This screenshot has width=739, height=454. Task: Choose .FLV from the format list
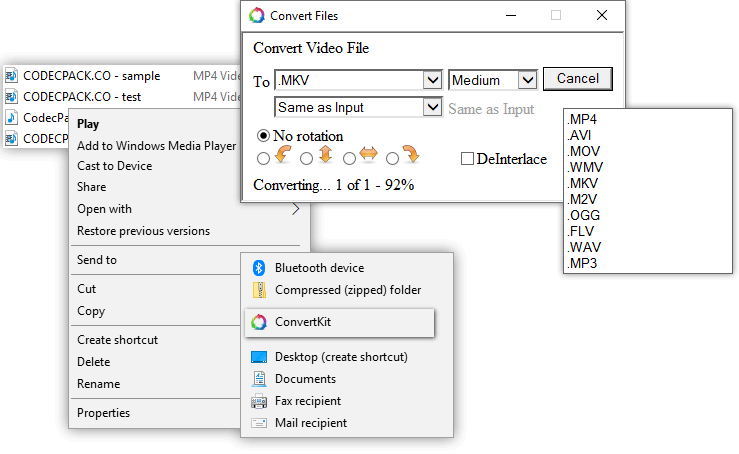(x=581, y=231)
